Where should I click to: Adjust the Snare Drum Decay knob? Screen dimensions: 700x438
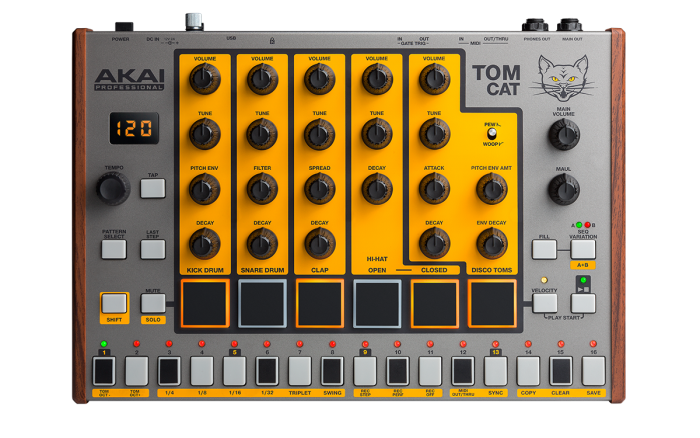(x=262, y=244)
